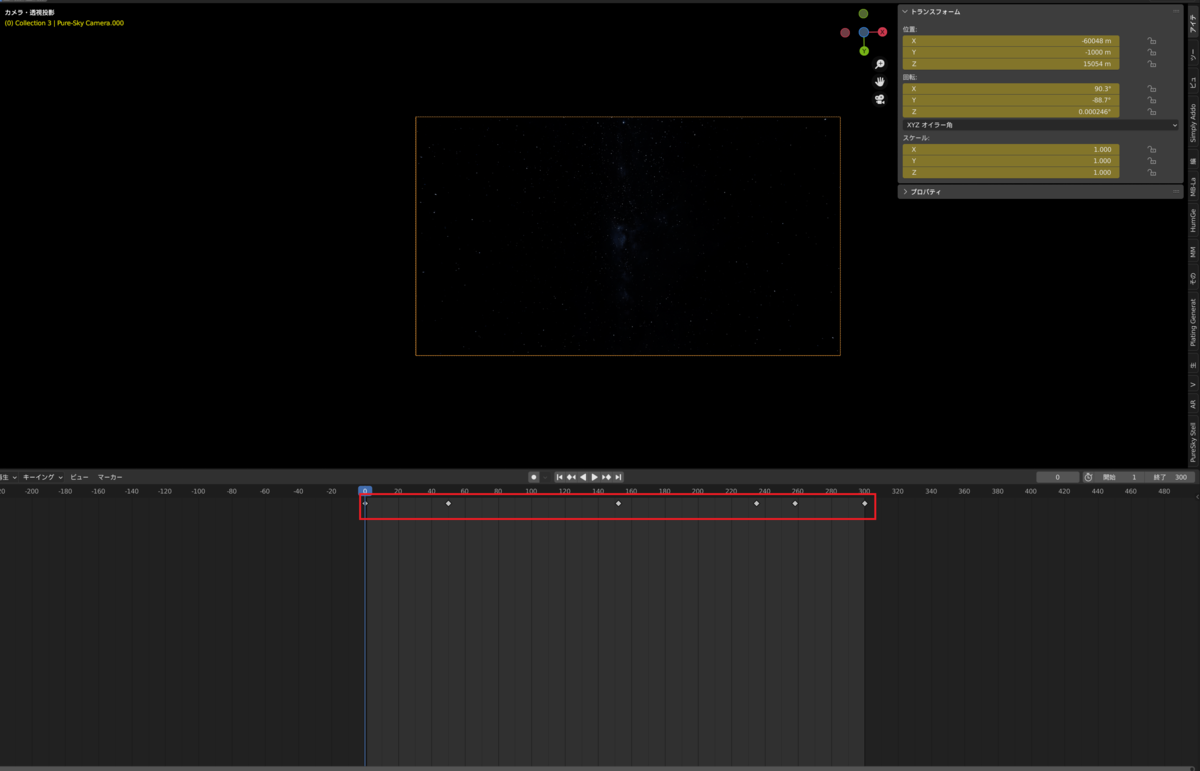This screenshot has width=1200, height=771.
Task: Toggle the camera view icon
Action: 879,98
